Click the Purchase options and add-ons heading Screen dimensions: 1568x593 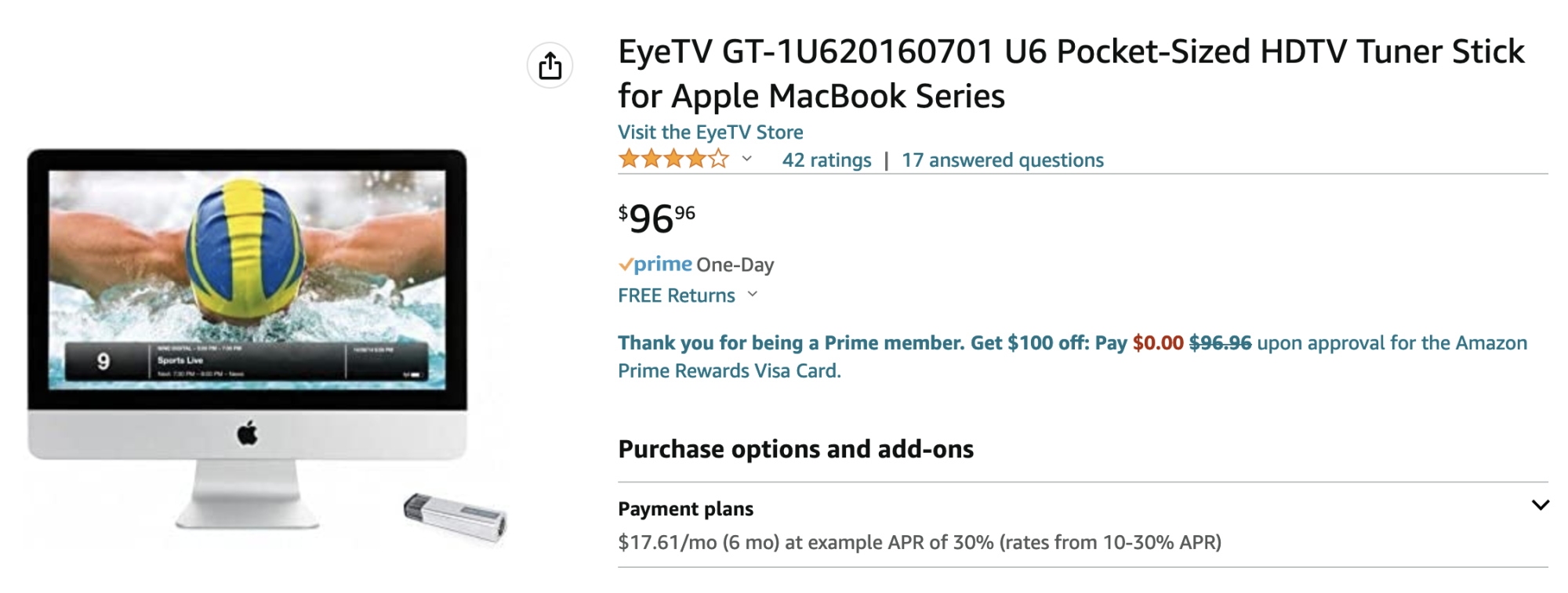click(795, 450)
